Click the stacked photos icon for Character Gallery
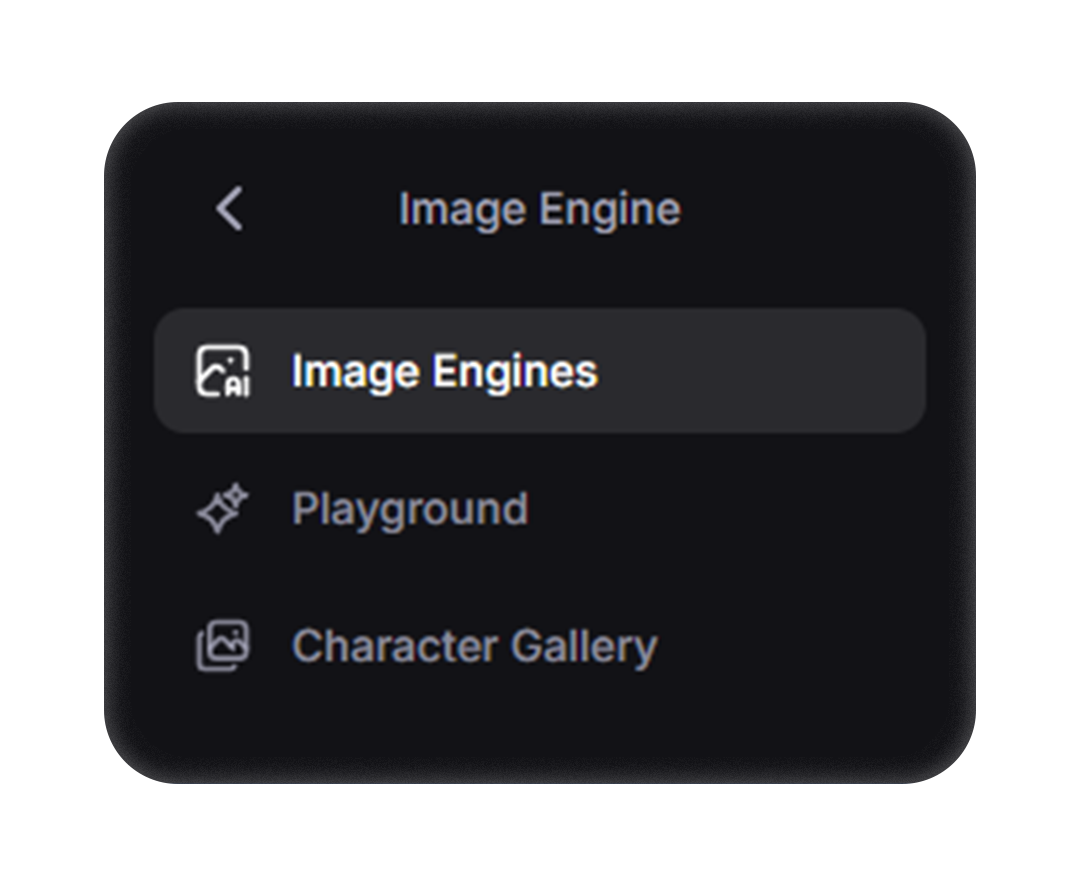This screenshot has width=1080, height=880. coord(224,645)
